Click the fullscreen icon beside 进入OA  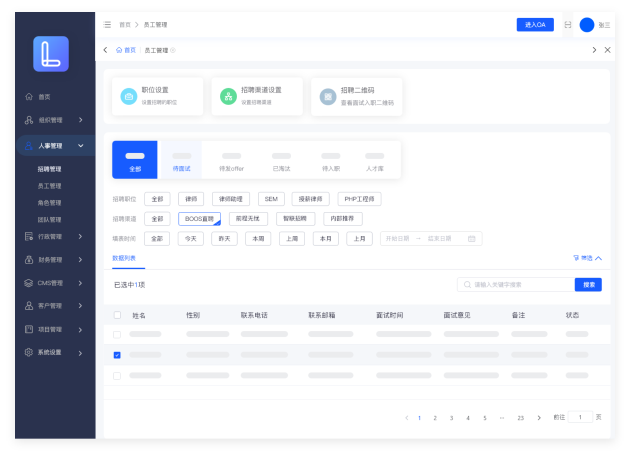[x=568, y=24]
